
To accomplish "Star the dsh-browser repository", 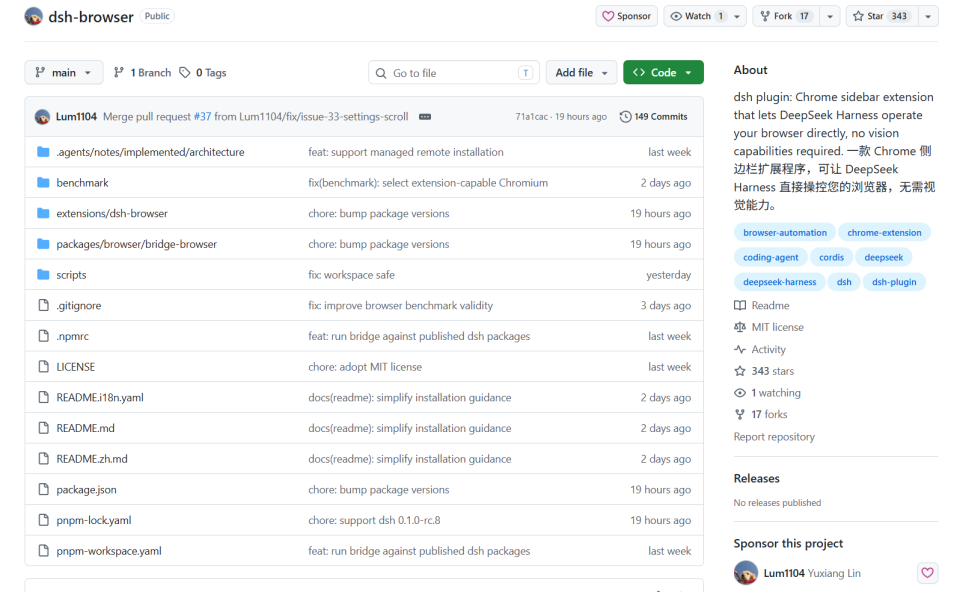I will click(881, 16).
